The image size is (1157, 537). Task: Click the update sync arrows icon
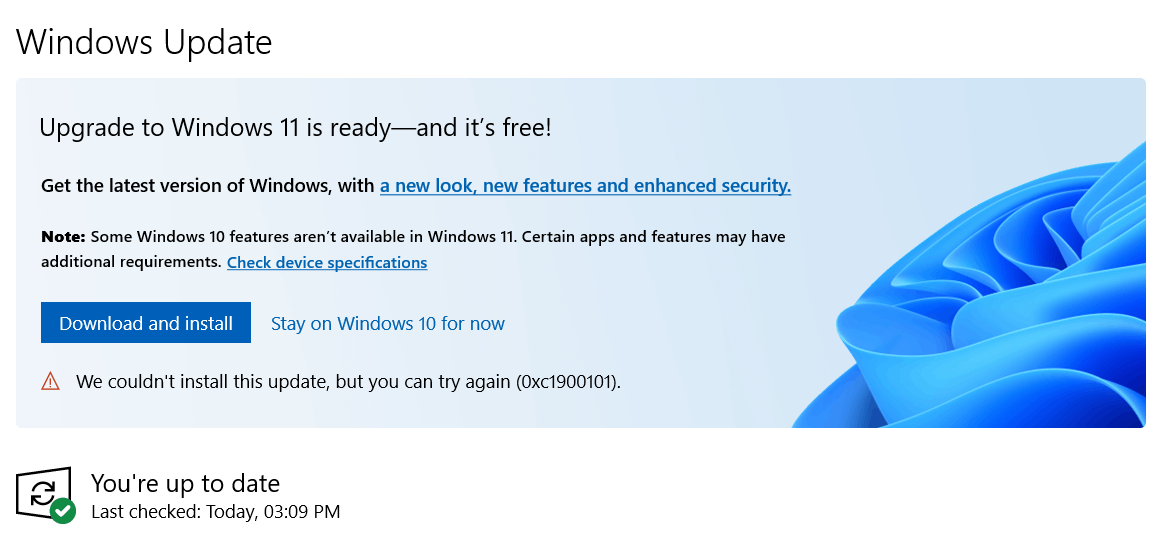click(44, 491)
